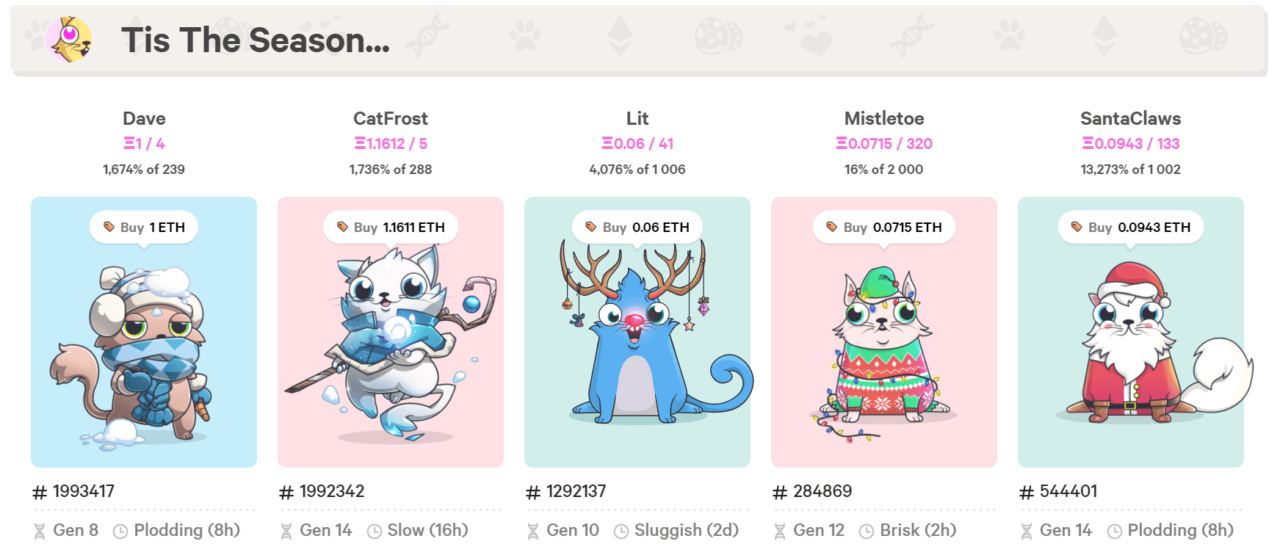Select the reindeer-antlered Lit cat image
The width and height of the screenshot is (1280, 544).
pos(637,332)
